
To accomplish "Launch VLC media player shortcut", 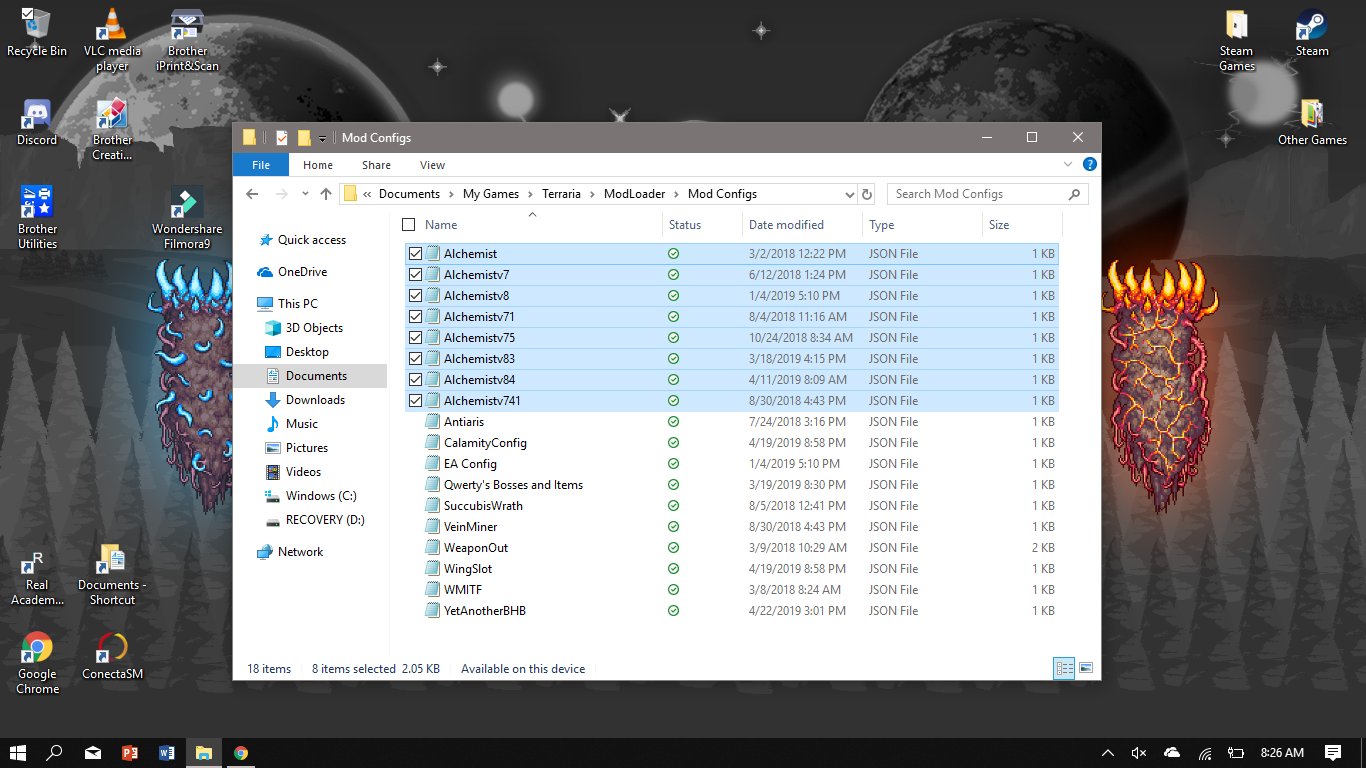I will tap(112, 40).
